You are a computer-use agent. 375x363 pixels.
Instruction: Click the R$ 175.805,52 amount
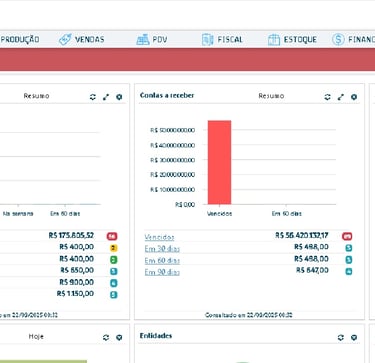[x=71, y=236]
